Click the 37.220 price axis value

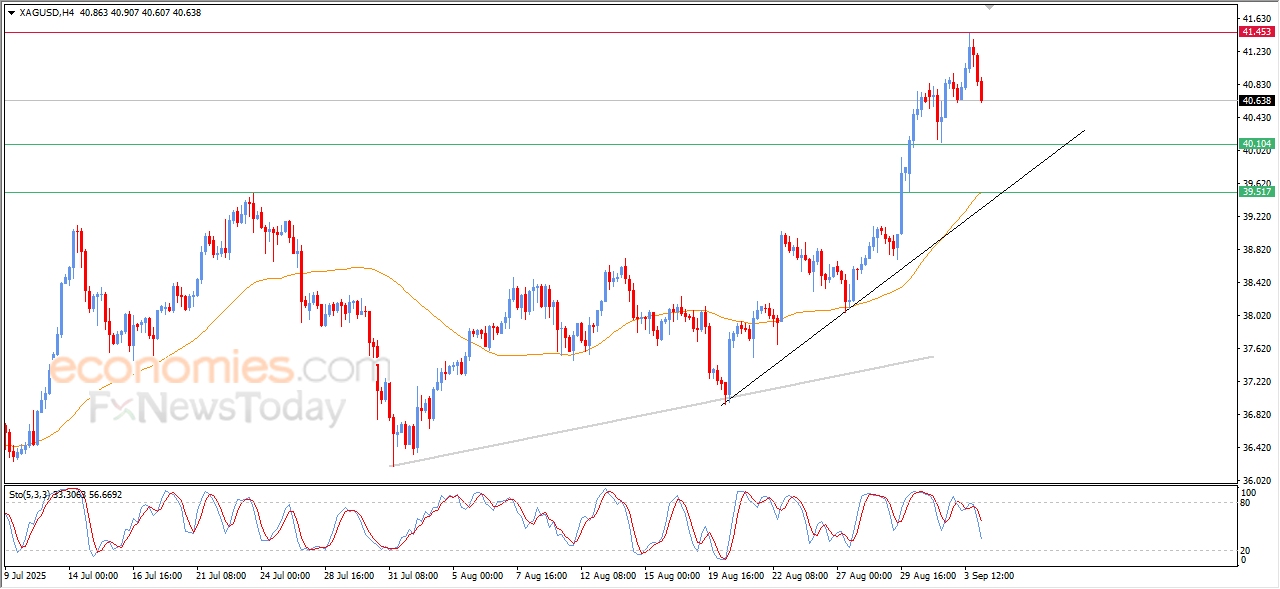(1256, 382)
